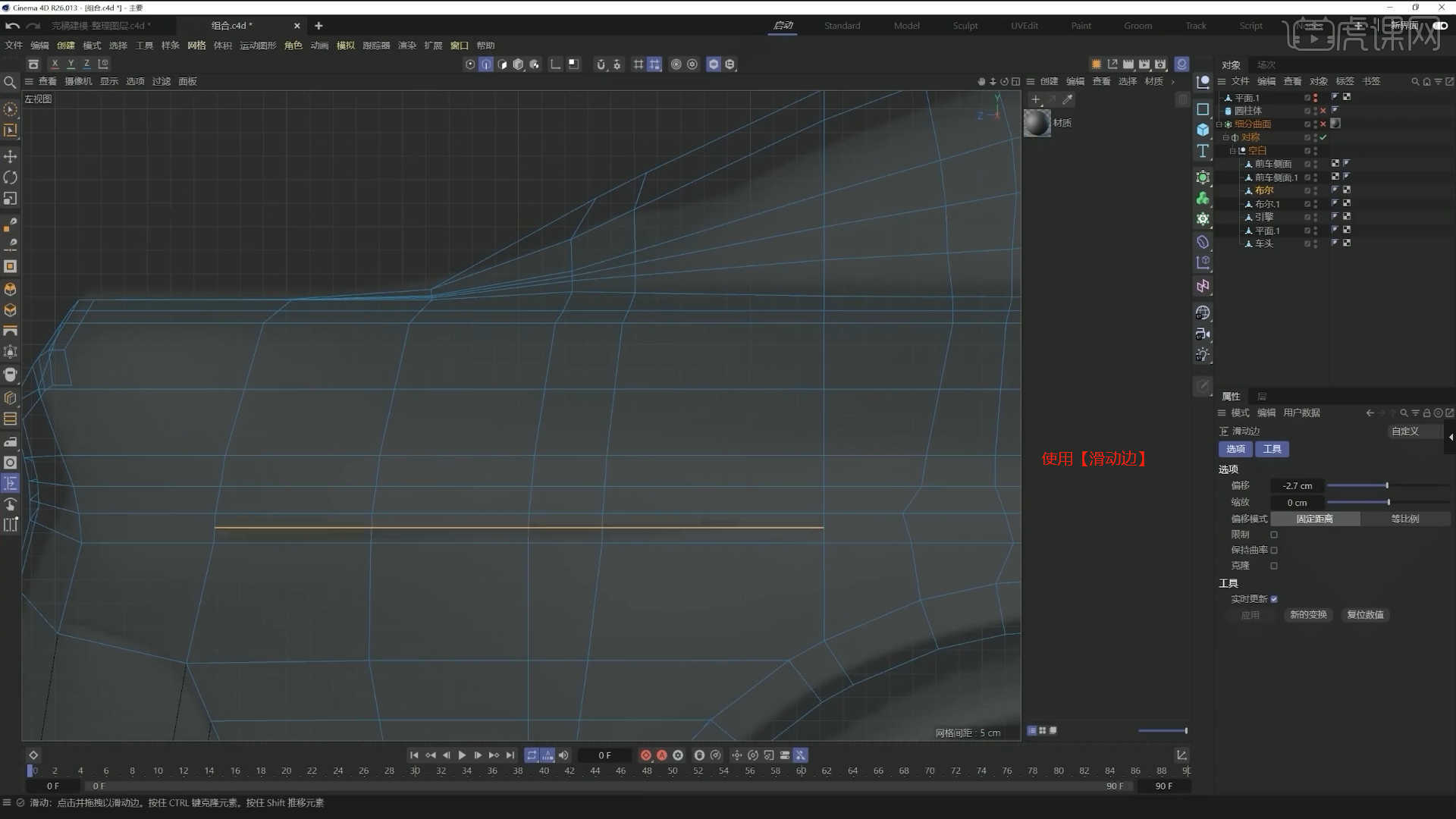Activate the Slide Edge tool icon

point(11,483)
